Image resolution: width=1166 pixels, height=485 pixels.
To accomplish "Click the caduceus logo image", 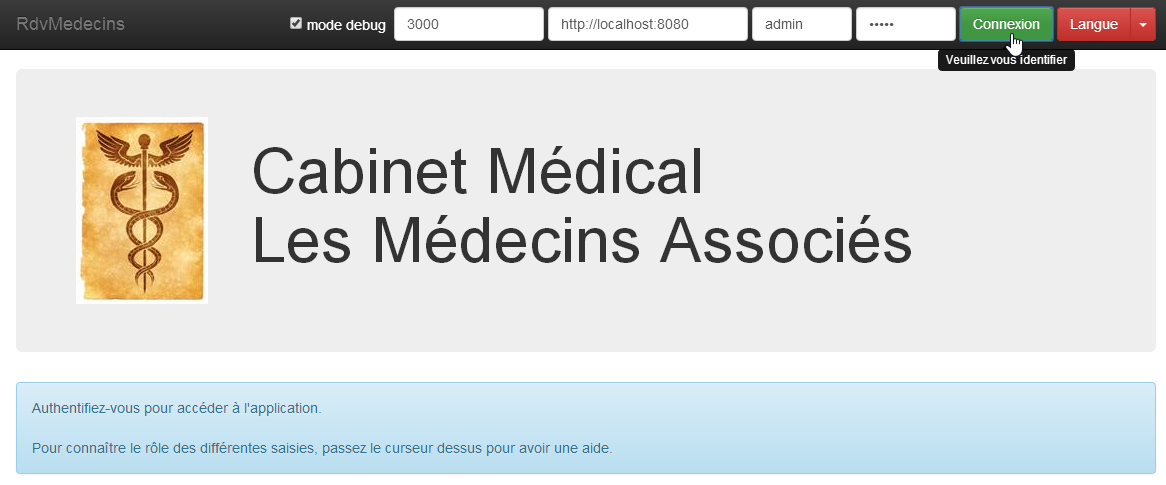I will (142, 210).
